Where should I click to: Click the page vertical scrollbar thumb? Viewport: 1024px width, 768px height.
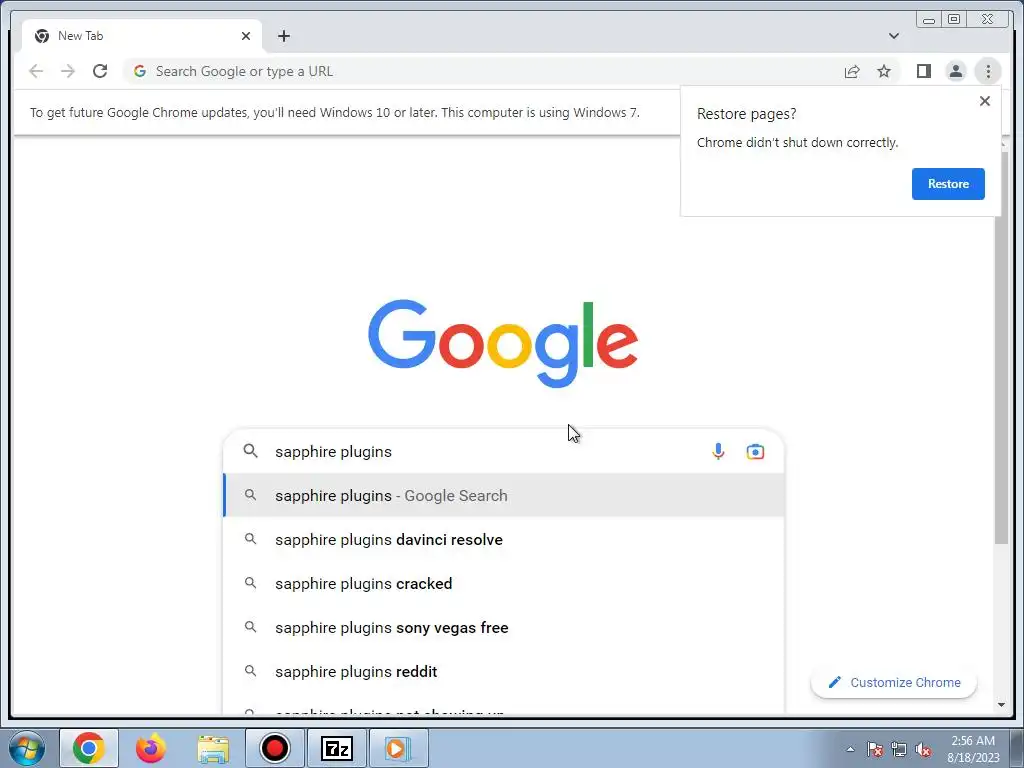(x=1001, y=346)
